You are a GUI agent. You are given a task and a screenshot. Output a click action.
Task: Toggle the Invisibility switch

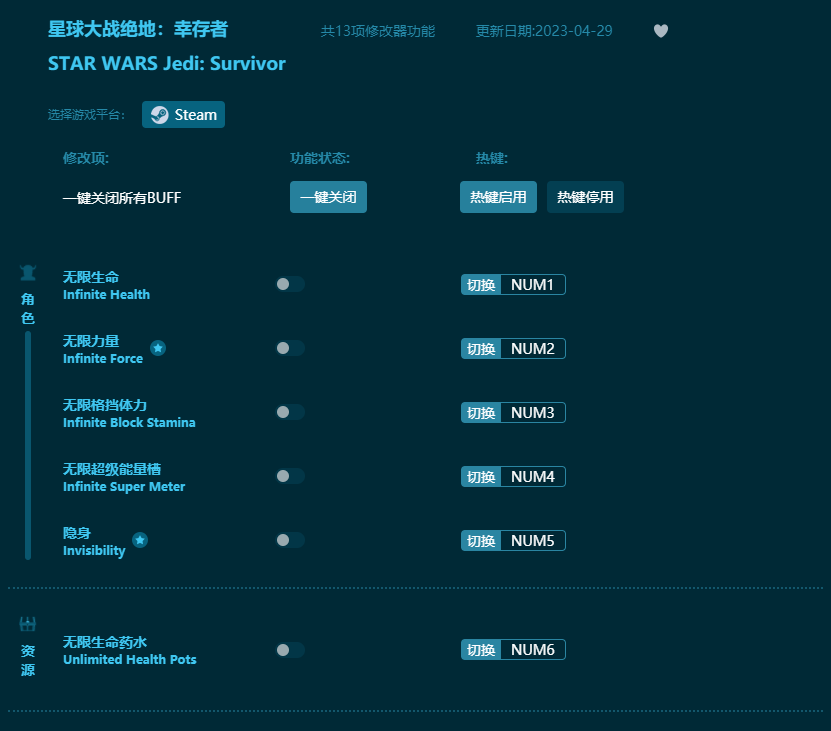click(290, 540)
